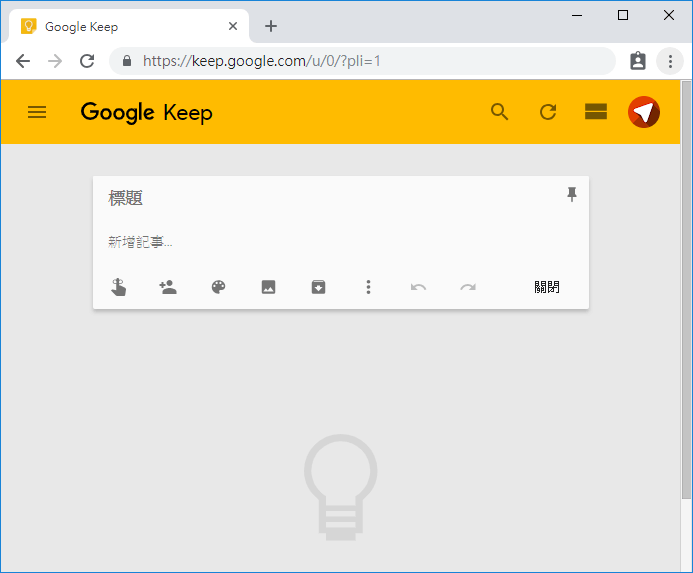
Task: Close the Google Keep tab
Action: click(x=233, y=27)
